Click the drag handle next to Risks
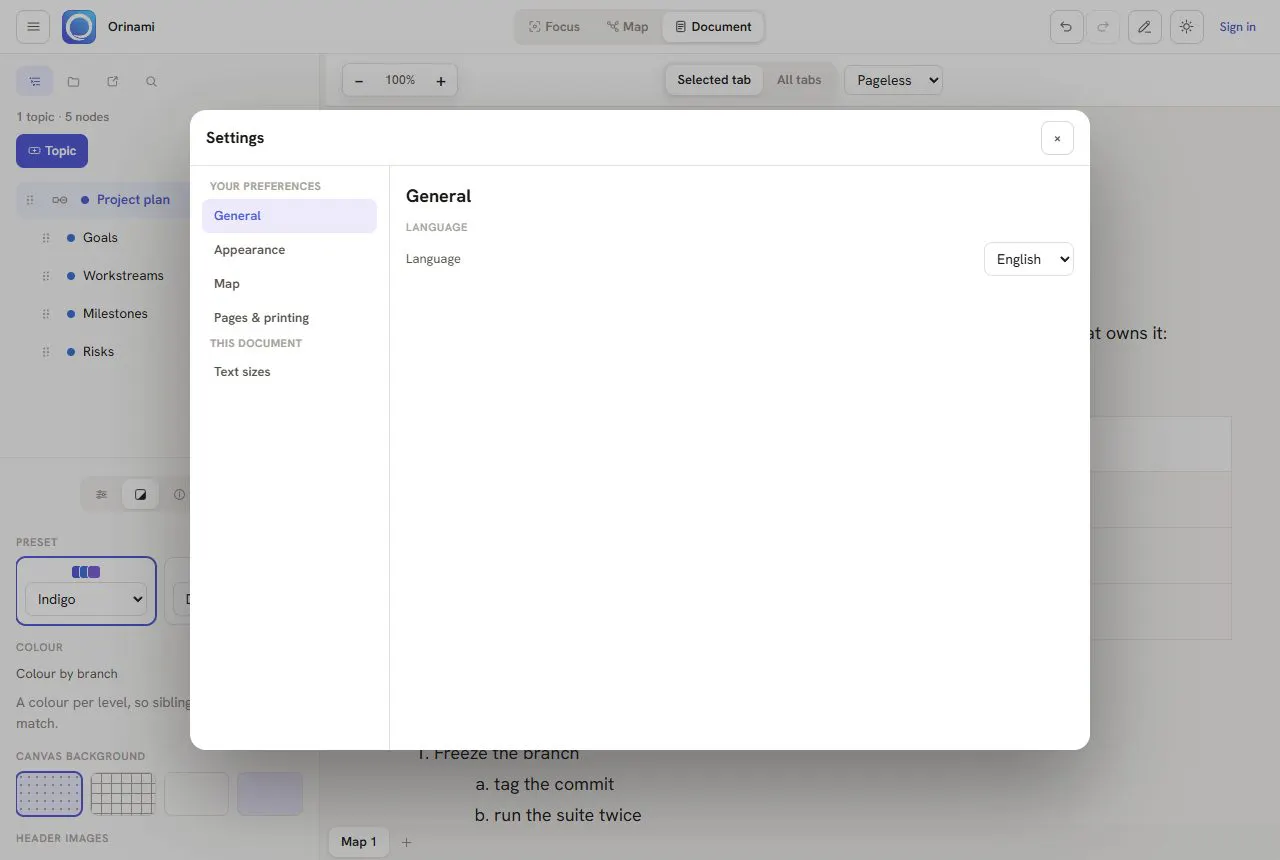The image size is (1280, 860). click(46, 352)
